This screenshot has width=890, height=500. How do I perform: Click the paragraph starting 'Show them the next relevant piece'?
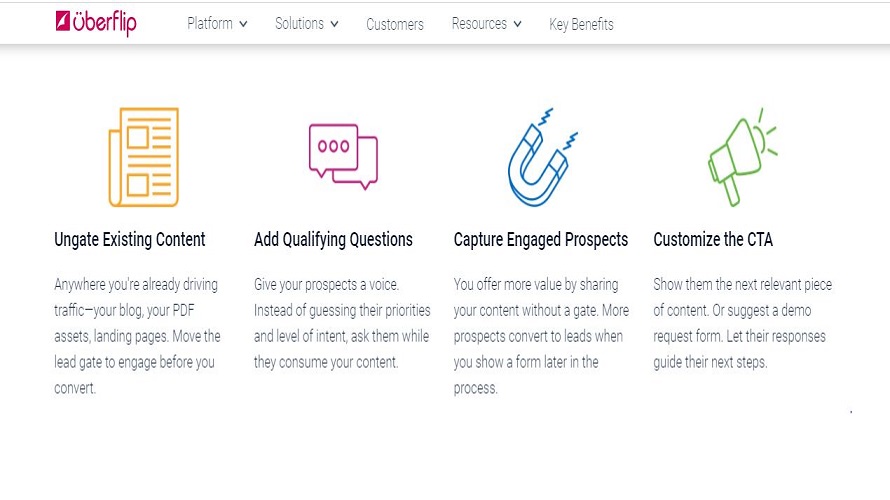(x=742, y=323)
